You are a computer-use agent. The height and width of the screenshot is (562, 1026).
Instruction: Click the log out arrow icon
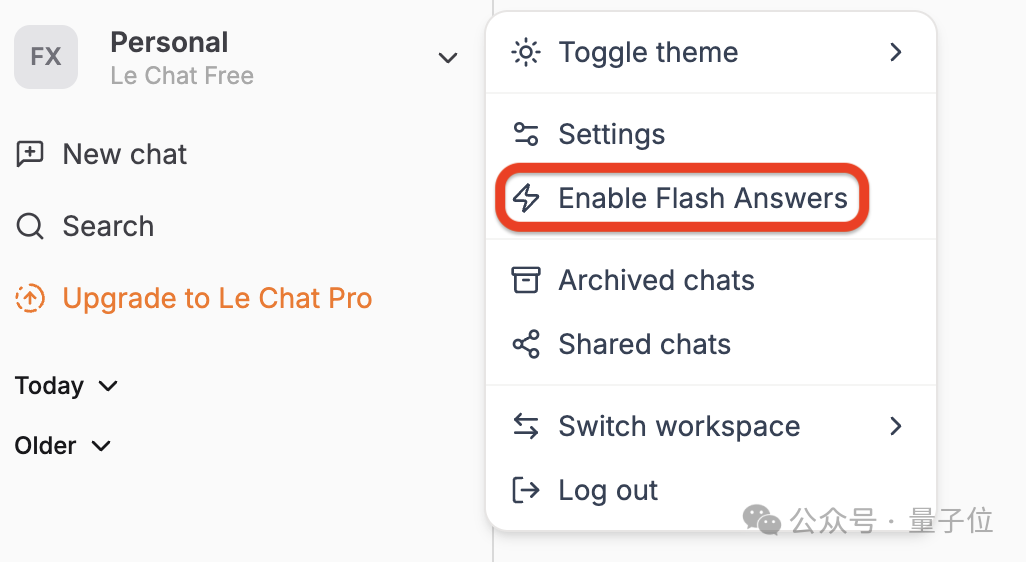pos(525,489)
